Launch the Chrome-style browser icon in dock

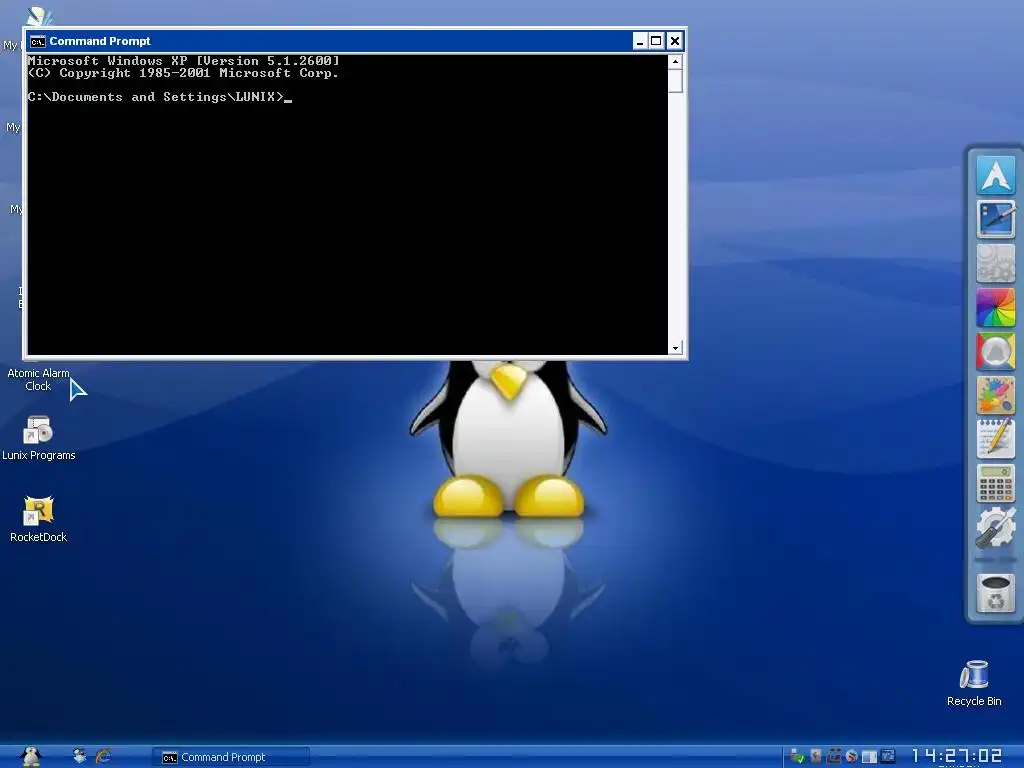coord(995,351)
